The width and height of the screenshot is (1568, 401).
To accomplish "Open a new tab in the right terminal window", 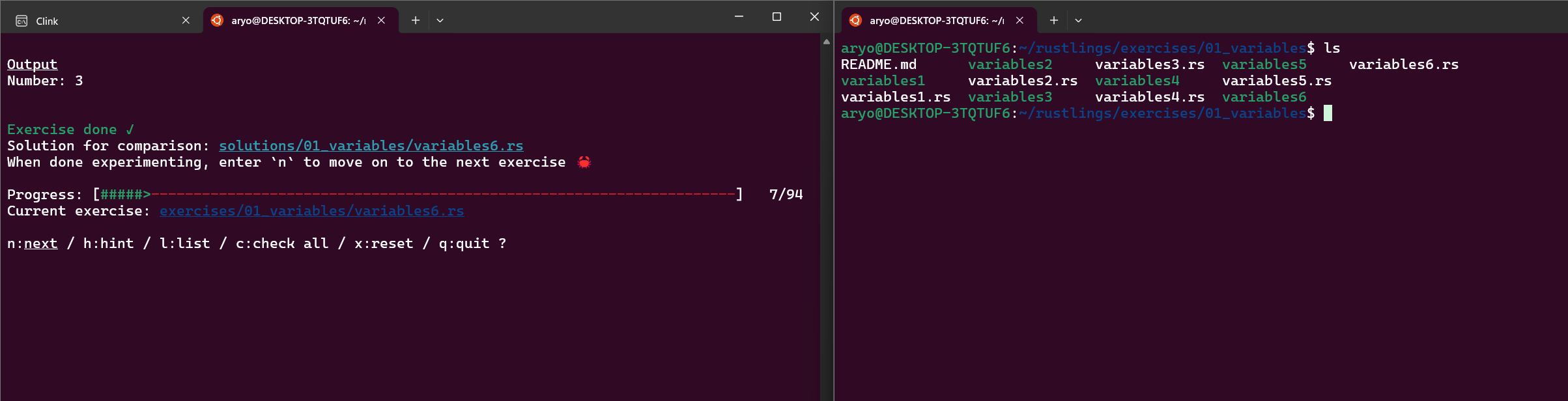I will click(x=1053, y=20).
